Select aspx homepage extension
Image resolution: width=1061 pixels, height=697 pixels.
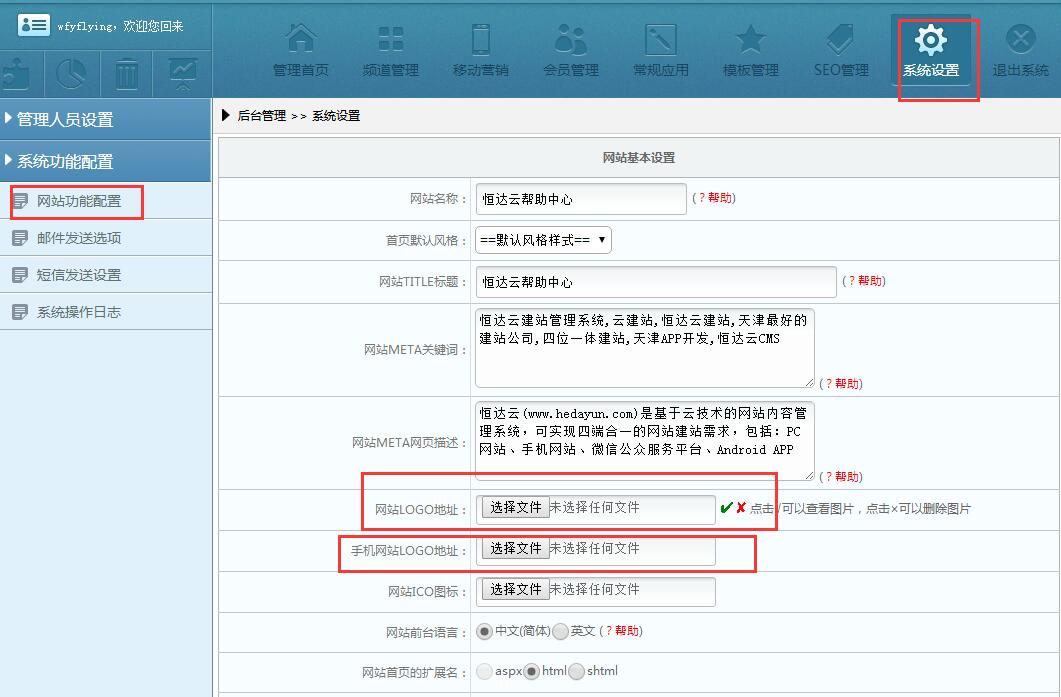(x=485, y=672)
